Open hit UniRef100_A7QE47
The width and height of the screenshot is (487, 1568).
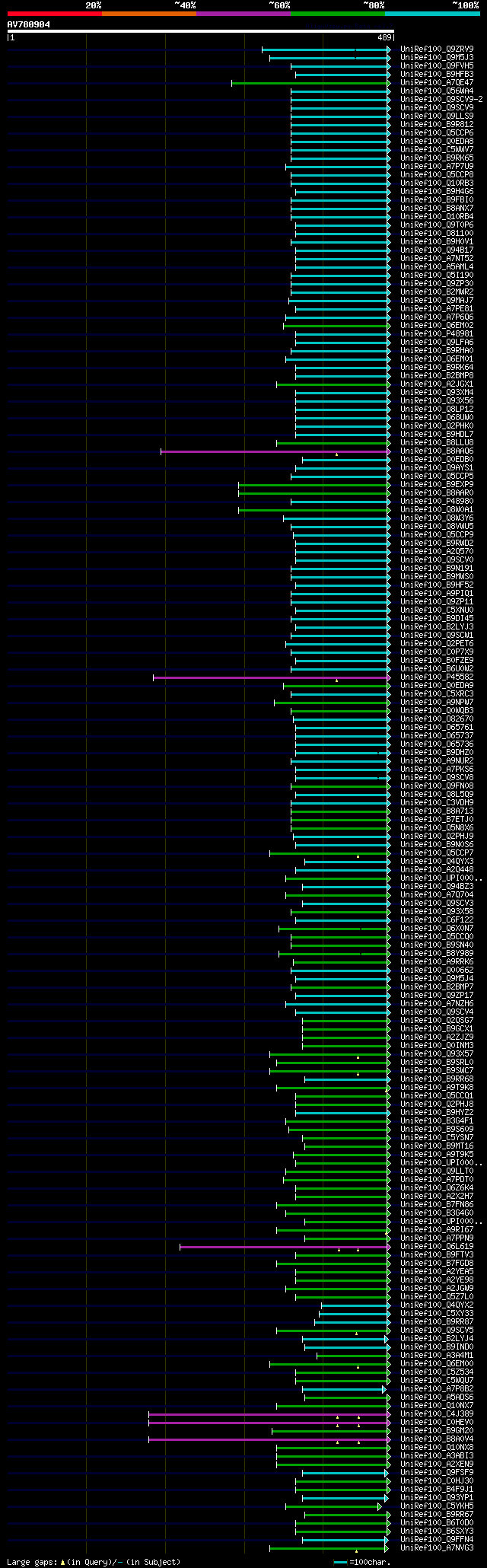coord(437,82)
